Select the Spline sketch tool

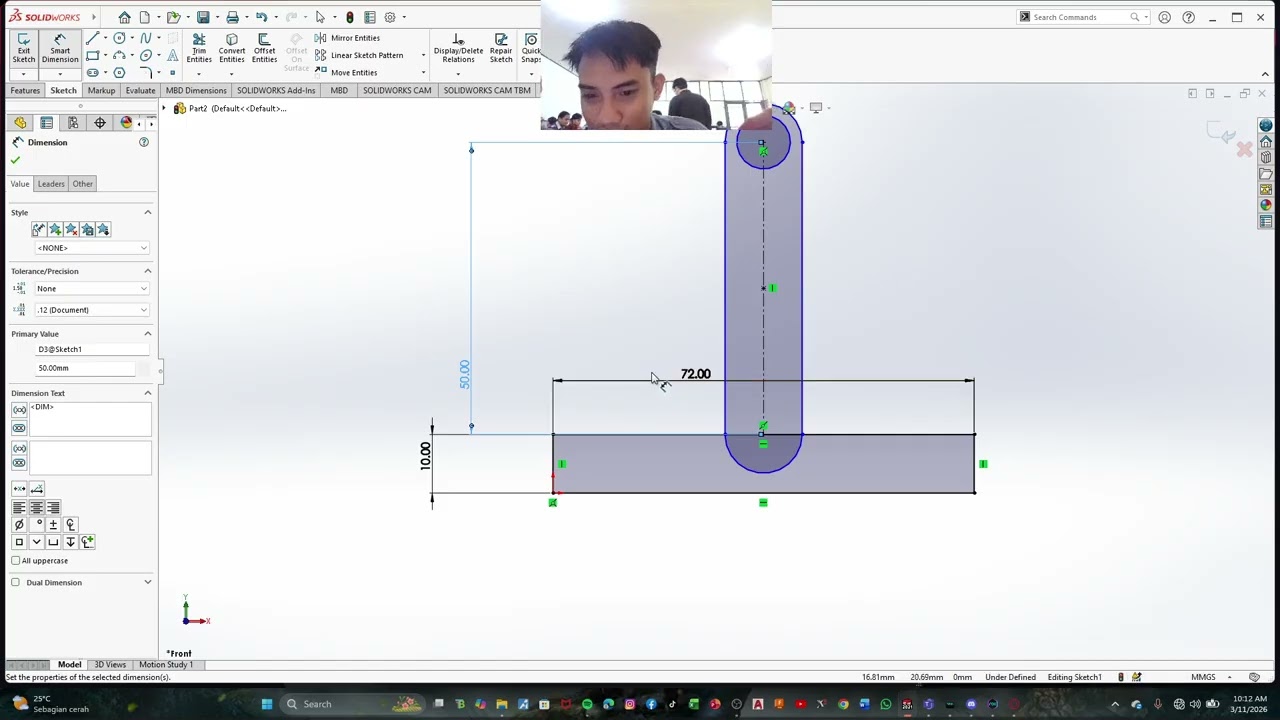tap(146, 38)
